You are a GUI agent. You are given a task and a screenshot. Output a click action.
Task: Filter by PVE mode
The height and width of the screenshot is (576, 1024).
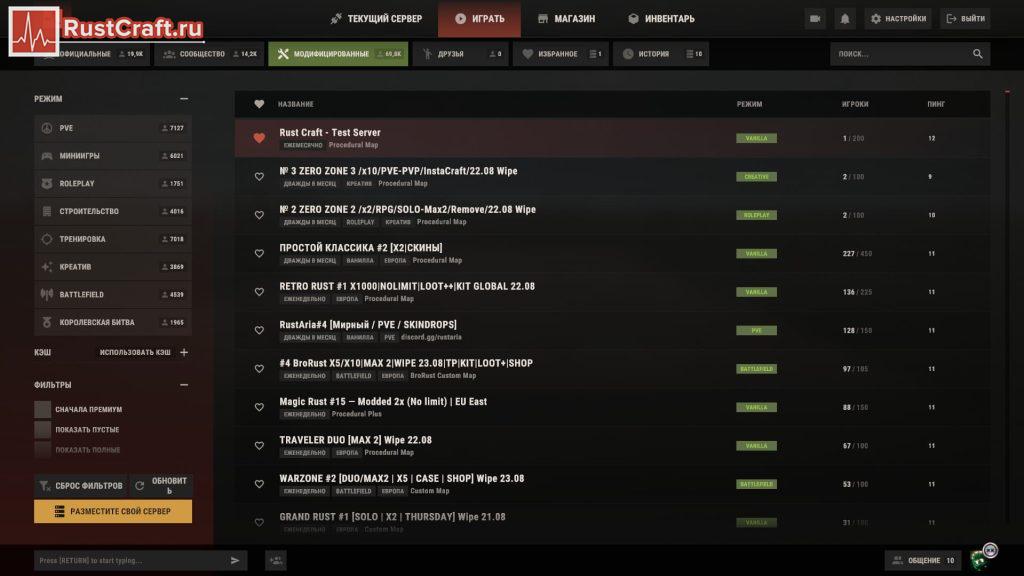tap(113, 128)
